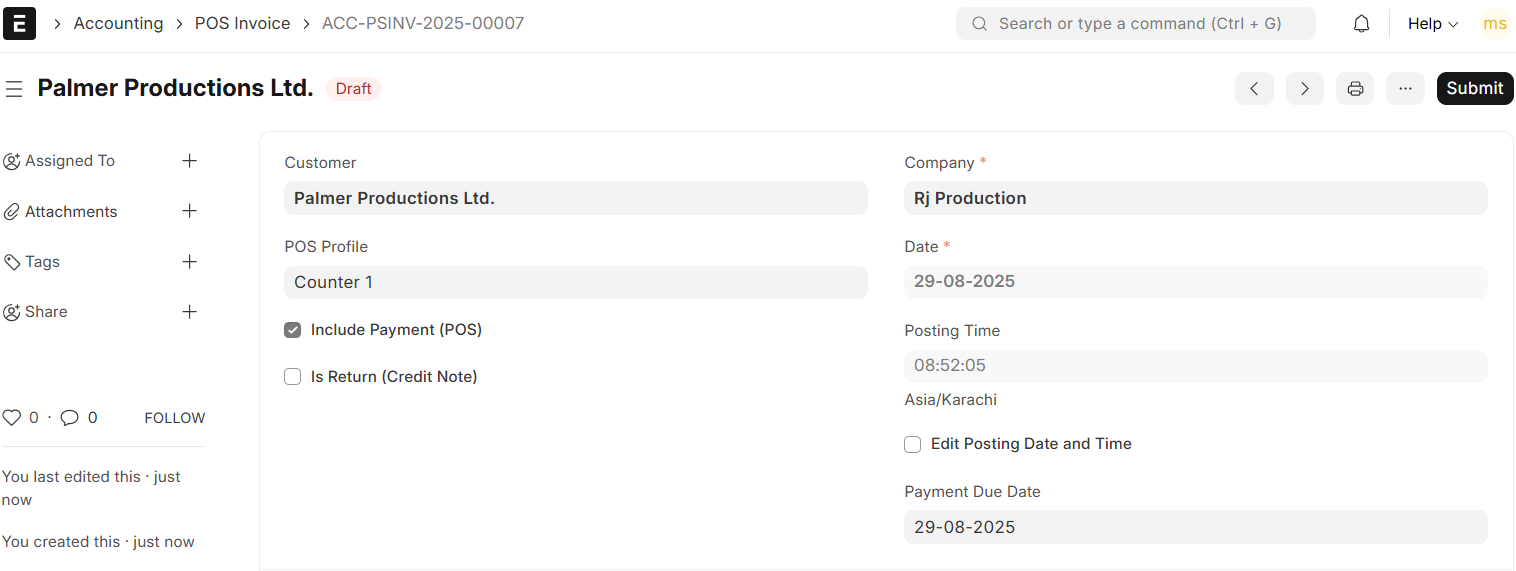
Task: Enable Edit Posting Date and Time
Action: tap(913, 444)
